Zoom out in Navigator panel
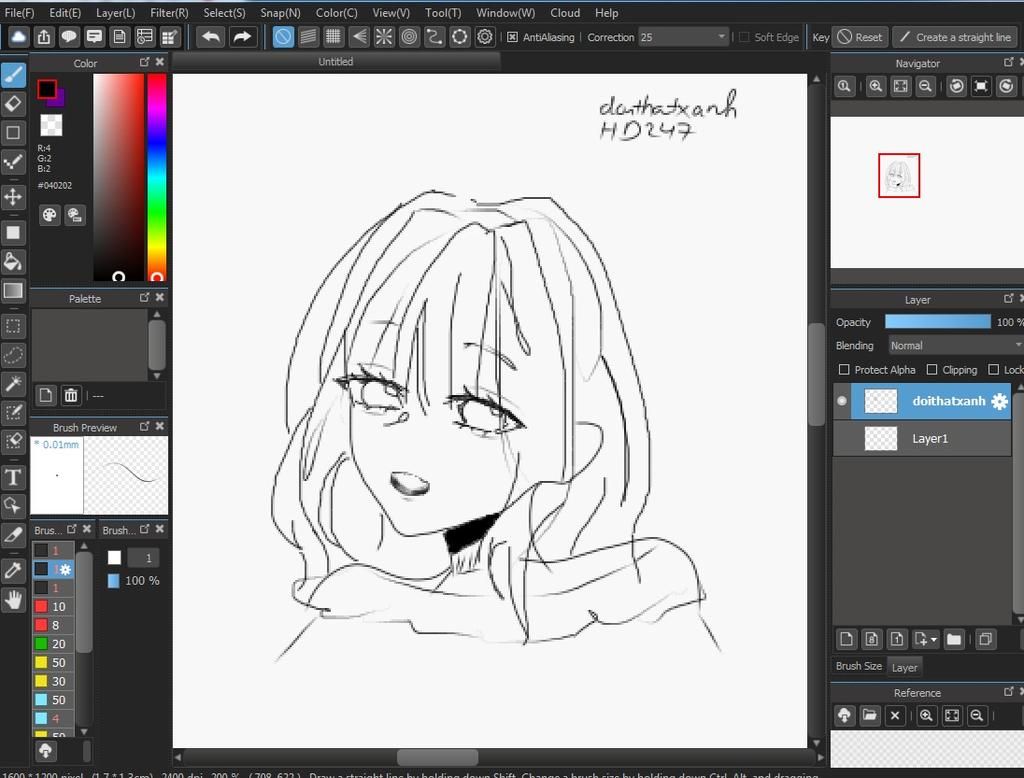 (925, 86)
